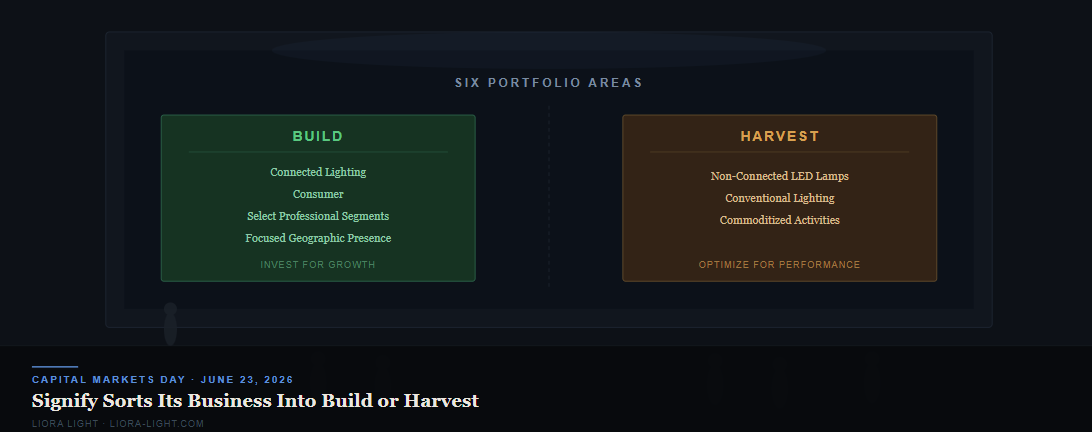This screenshot has height=432, width=1092.
Task: Click Select Professional Segments entry
Action: 318,216
